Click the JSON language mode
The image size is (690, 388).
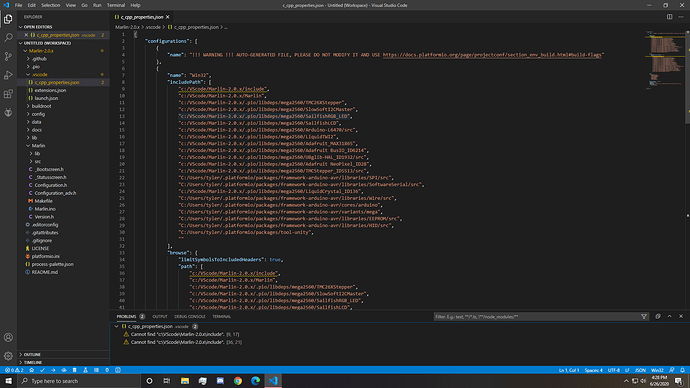[640, 370]
